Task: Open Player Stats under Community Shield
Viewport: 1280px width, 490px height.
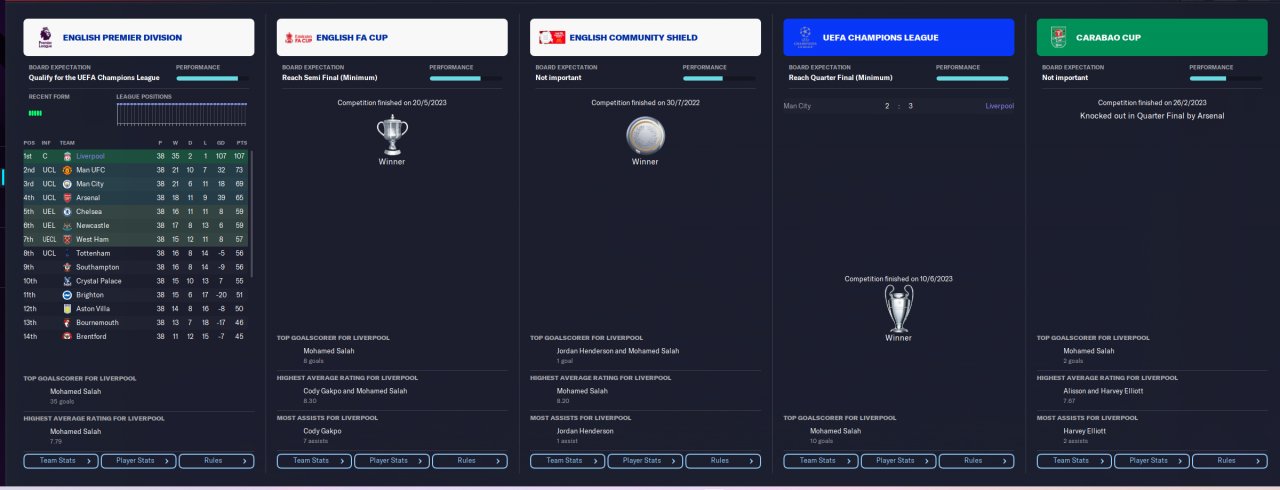Action: click(x=645, y=461)
